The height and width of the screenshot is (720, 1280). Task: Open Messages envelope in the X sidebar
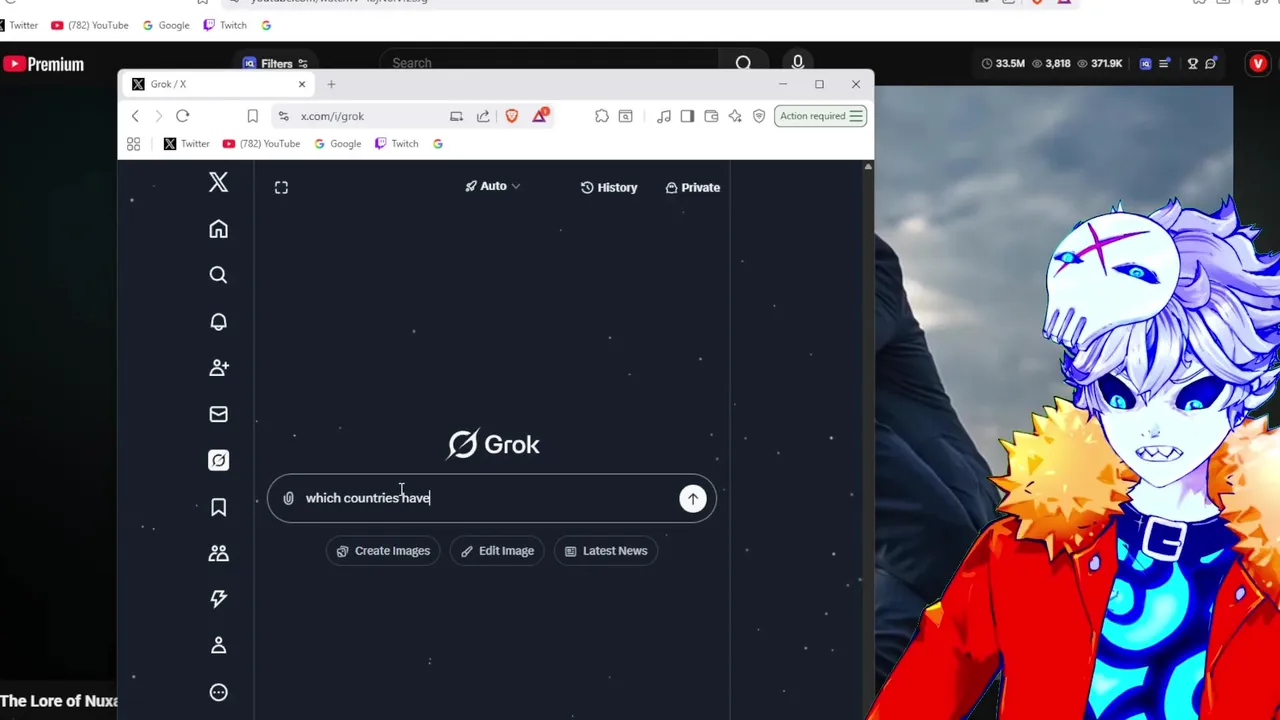click(218, 414)
